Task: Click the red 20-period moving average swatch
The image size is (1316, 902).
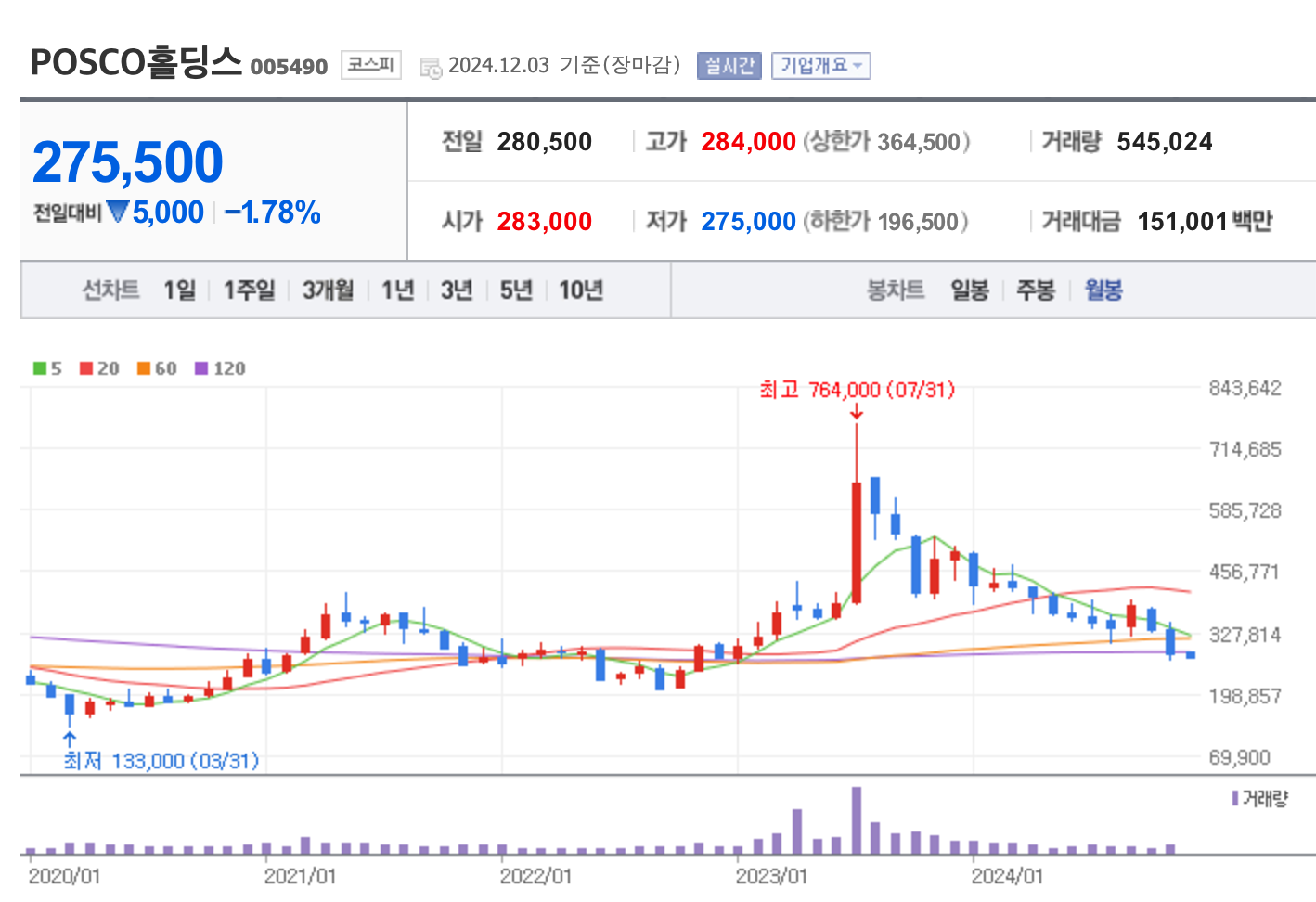Action: 86,368
